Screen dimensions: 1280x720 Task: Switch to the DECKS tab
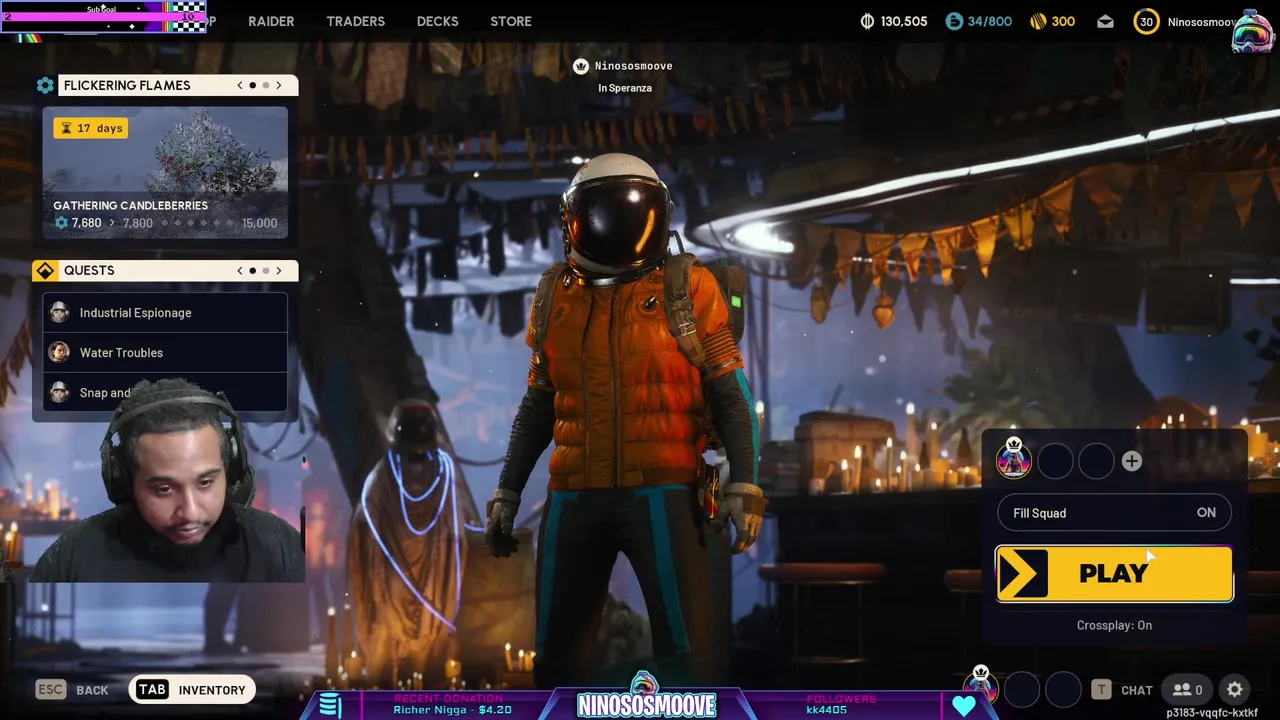tap(437, 21)
